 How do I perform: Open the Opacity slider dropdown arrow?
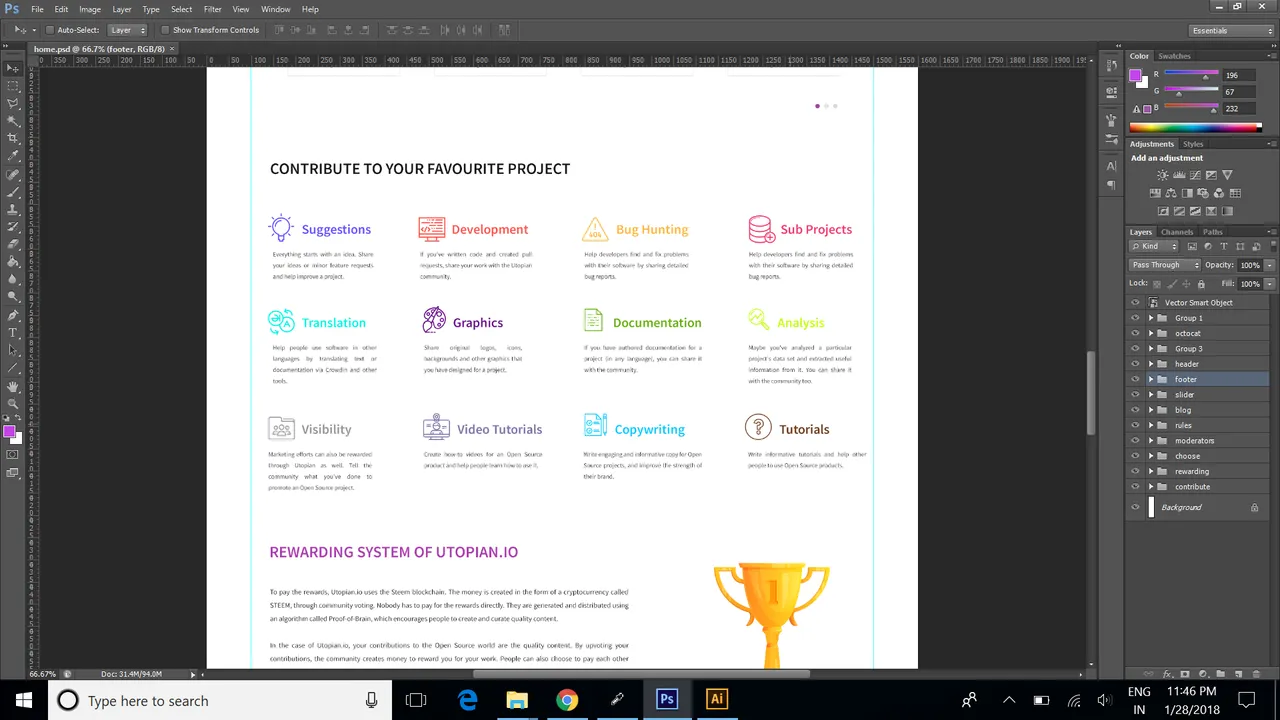[1269, 265]
